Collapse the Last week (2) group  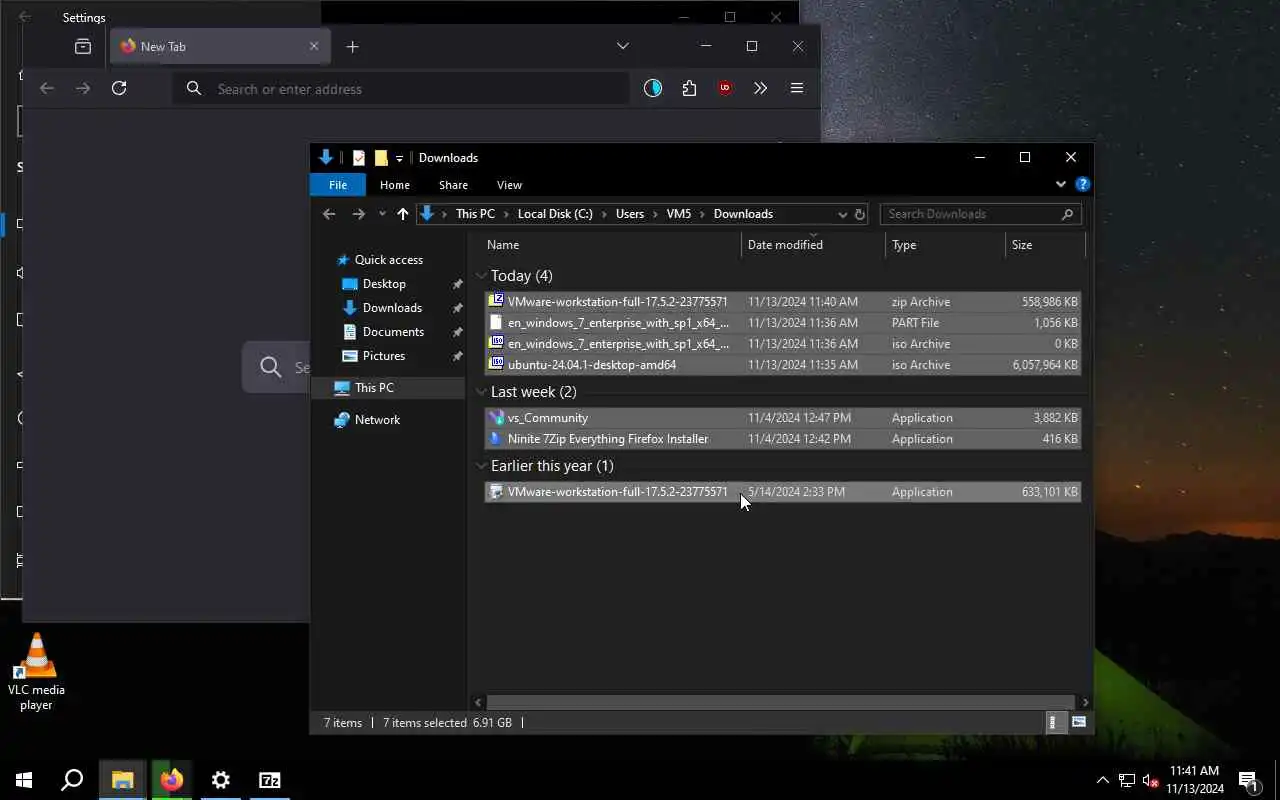click(x=482, y=392)
